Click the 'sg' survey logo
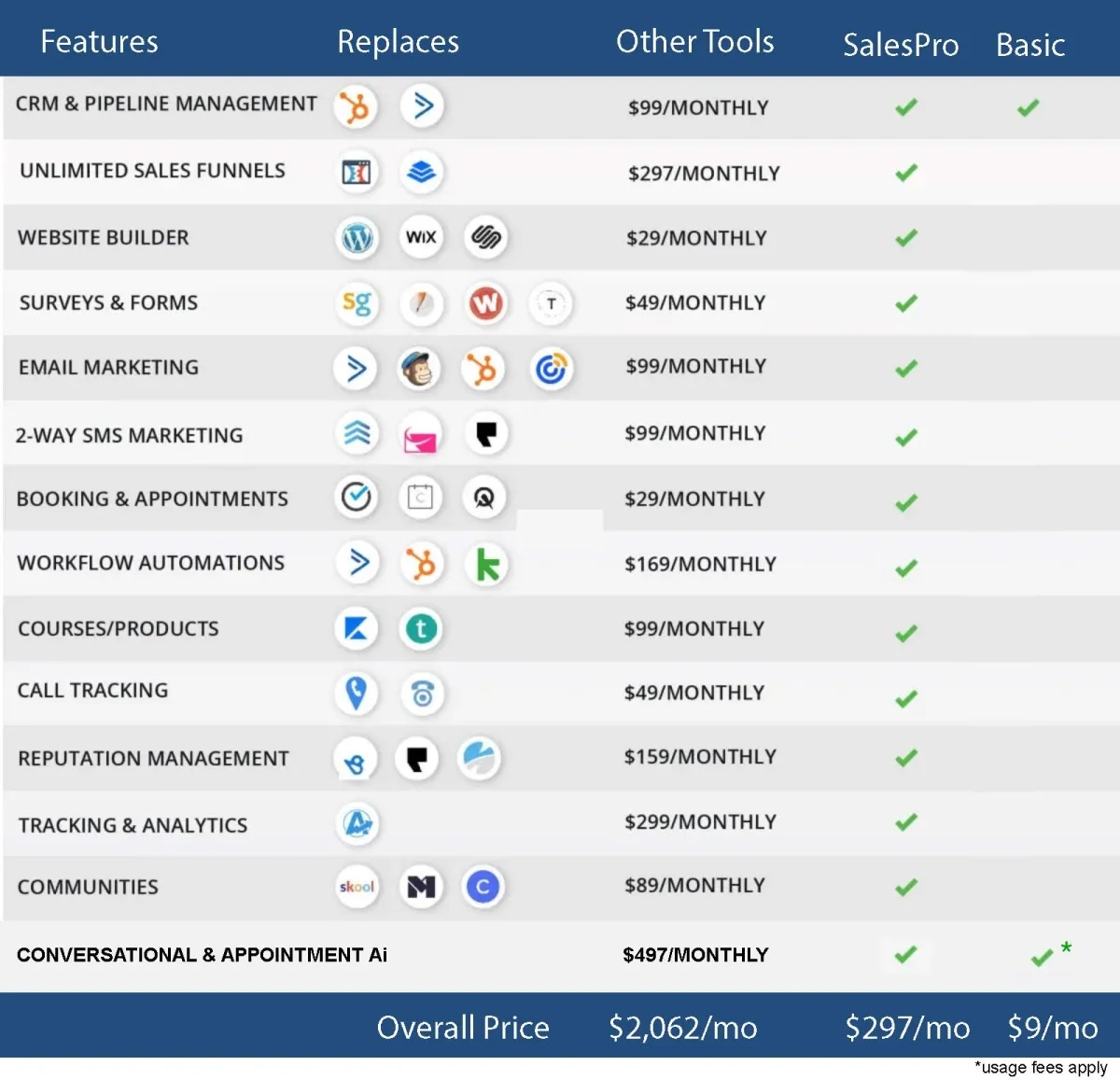 tap(357, 303)
